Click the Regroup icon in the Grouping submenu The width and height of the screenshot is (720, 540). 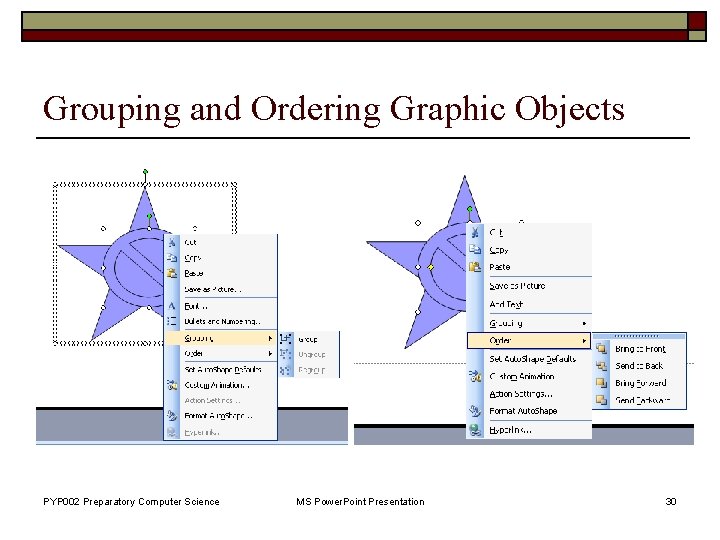point(286,370)
